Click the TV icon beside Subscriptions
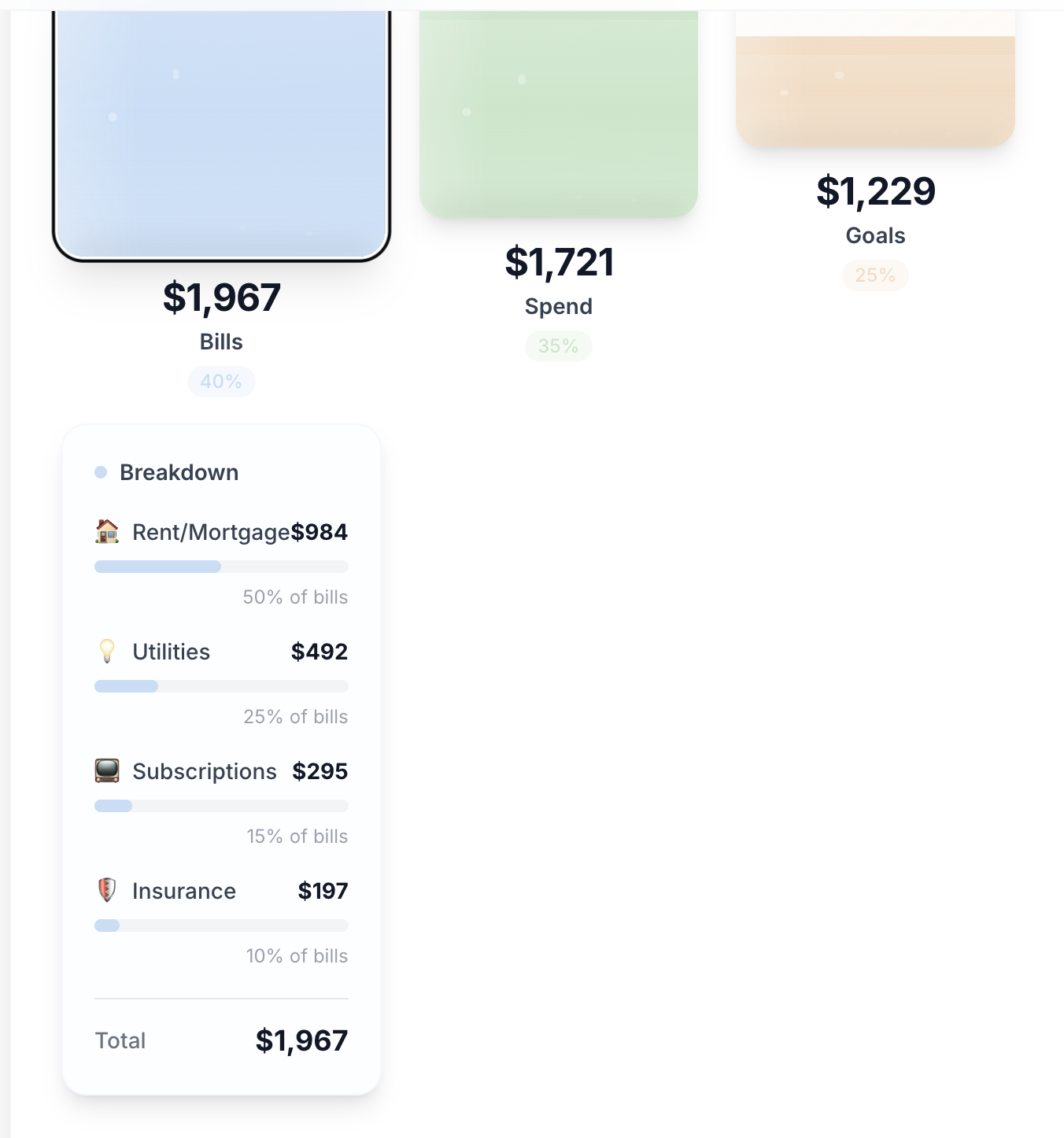Screen dimensions: 1064x1138 click(x=106, y=771)
